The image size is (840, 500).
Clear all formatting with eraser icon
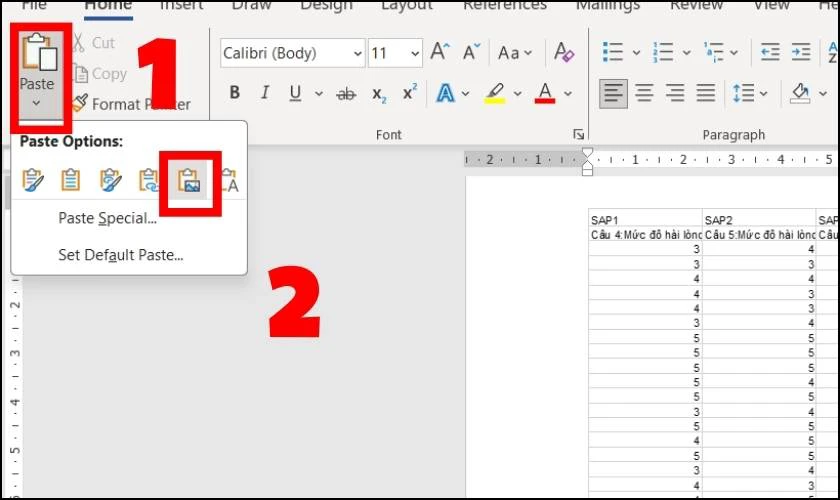coord(564,52)
